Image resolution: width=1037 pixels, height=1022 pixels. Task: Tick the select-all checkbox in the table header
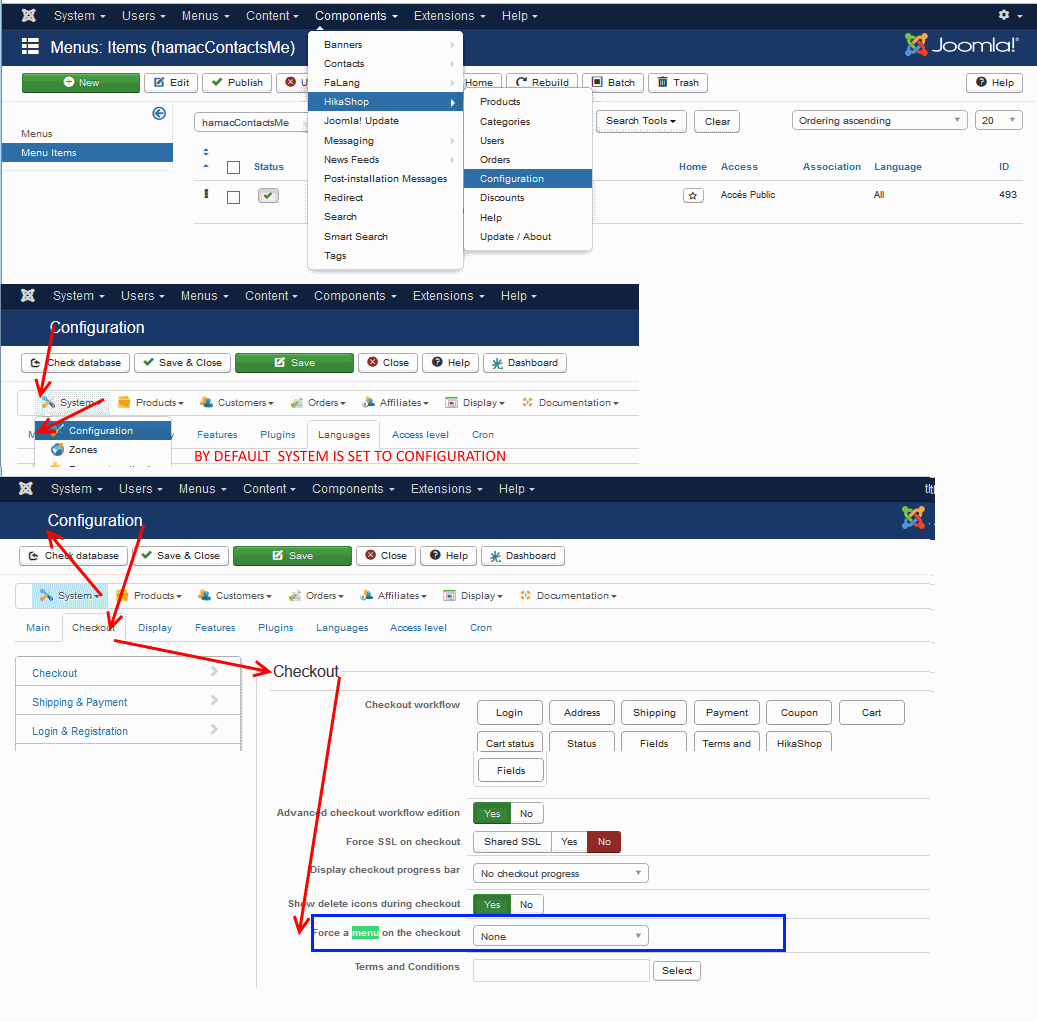click(233, 167)
